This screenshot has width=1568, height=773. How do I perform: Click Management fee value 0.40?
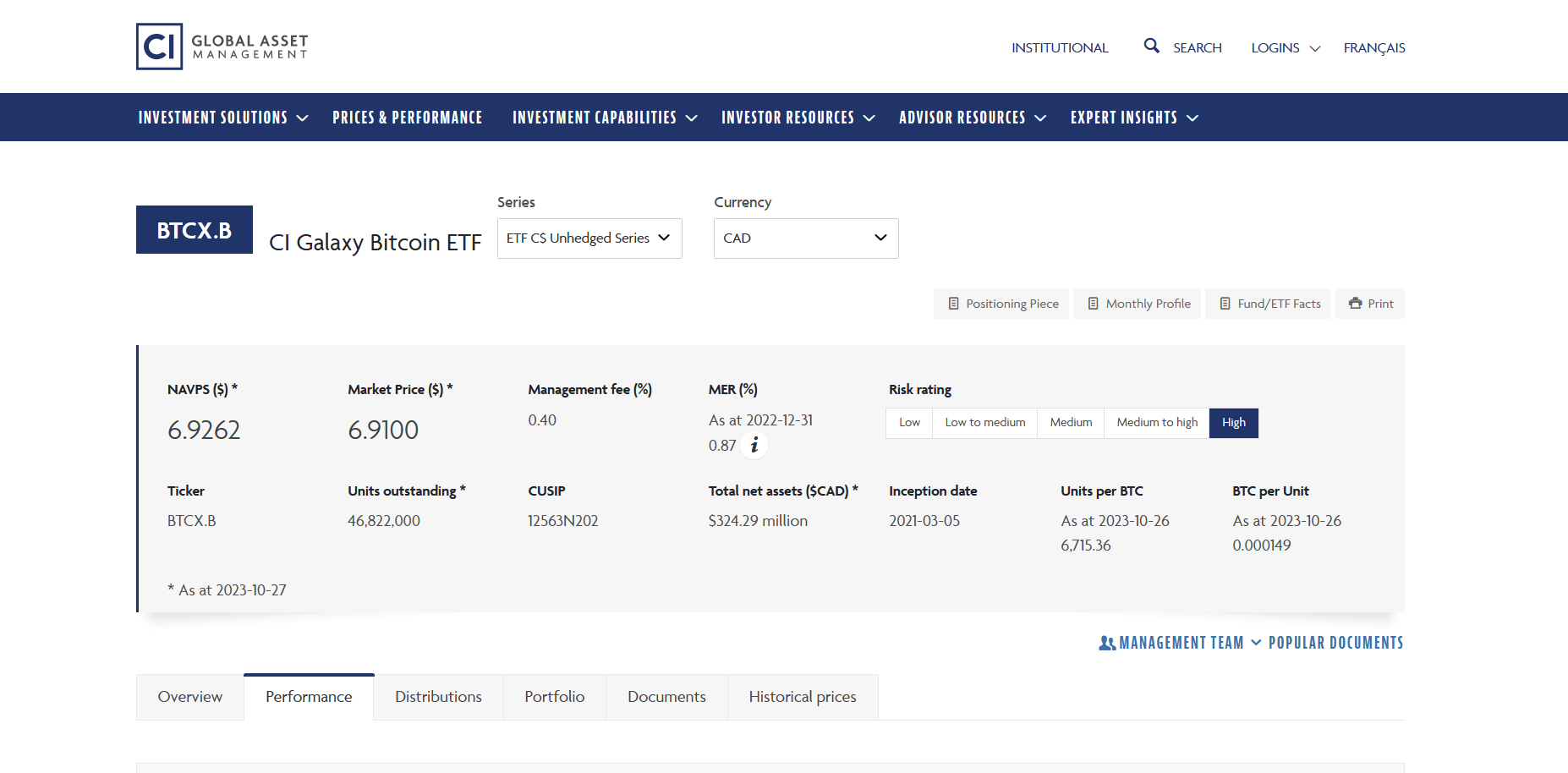pos(542,420)
